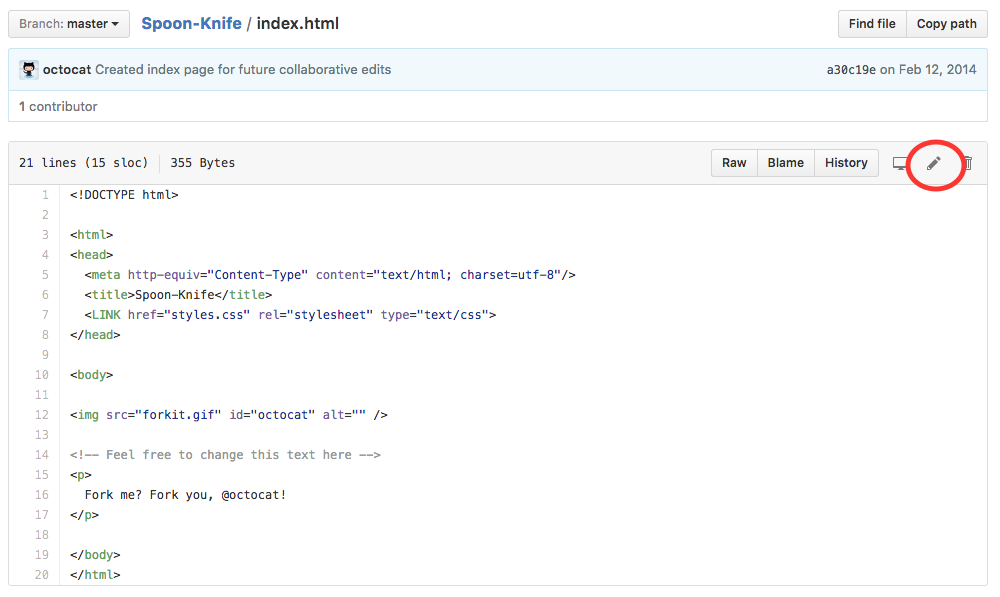Click the commit message about collaborative edits
This screenshot has height=597, width=1000.
tap(243, 70)
